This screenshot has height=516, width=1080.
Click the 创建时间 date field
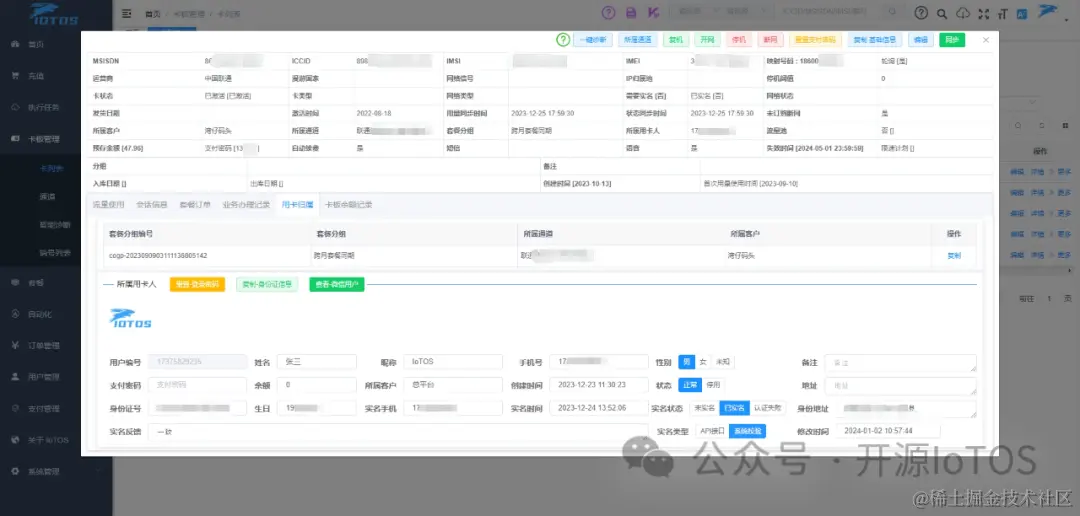click(x=599, y=384)
